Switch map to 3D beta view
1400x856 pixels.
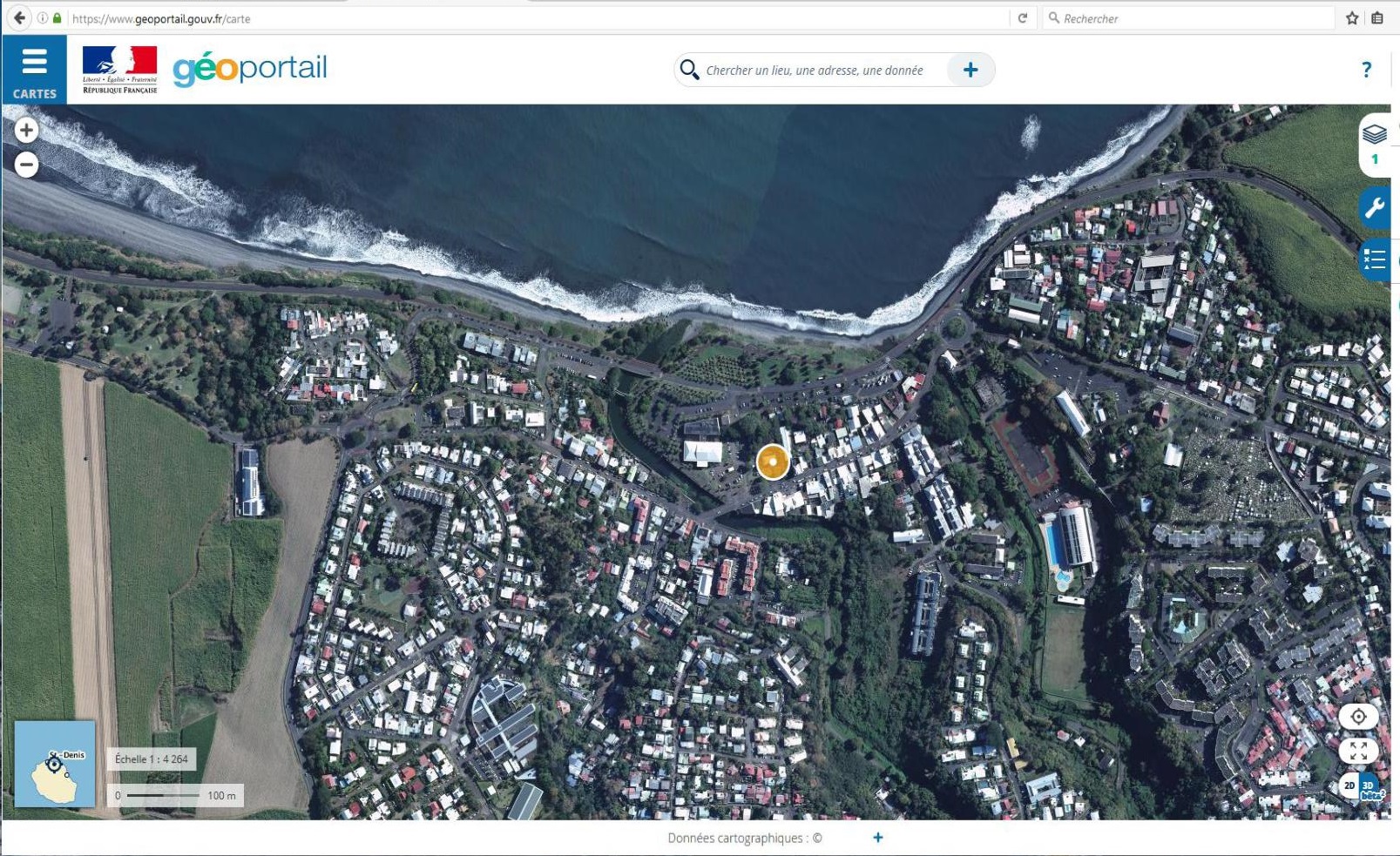tap(1370, 786)
